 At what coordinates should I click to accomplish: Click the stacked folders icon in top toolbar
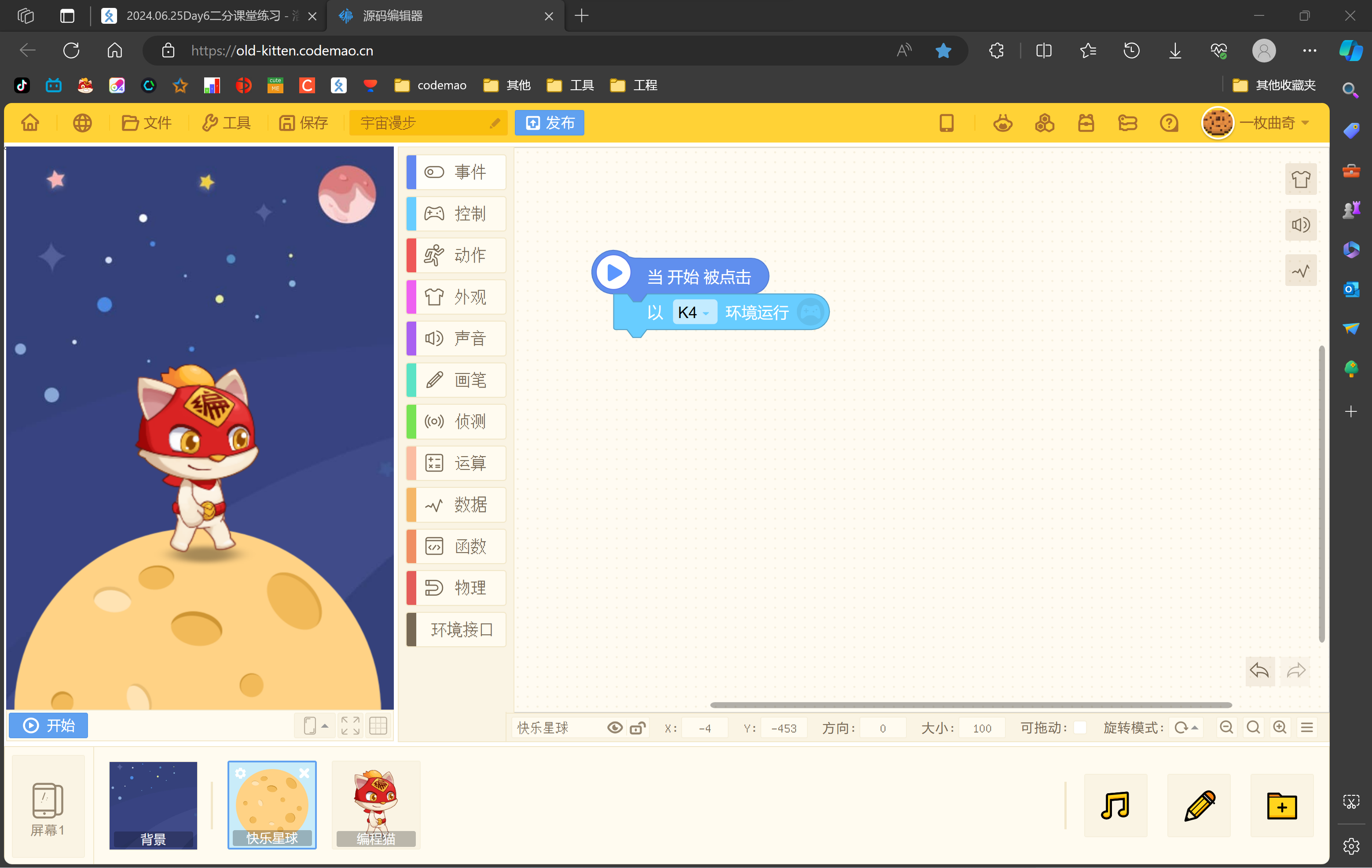pyautogui.click(x=1128, y=122)
